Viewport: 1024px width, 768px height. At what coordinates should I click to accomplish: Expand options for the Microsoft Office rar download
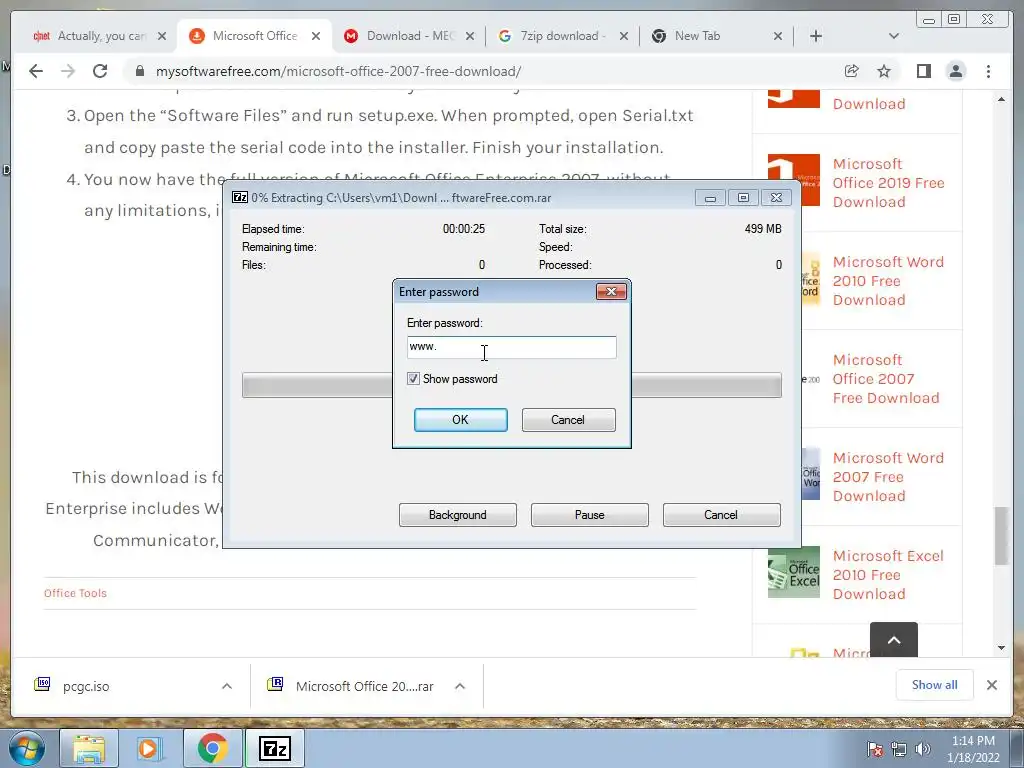[x=460, y=686]
